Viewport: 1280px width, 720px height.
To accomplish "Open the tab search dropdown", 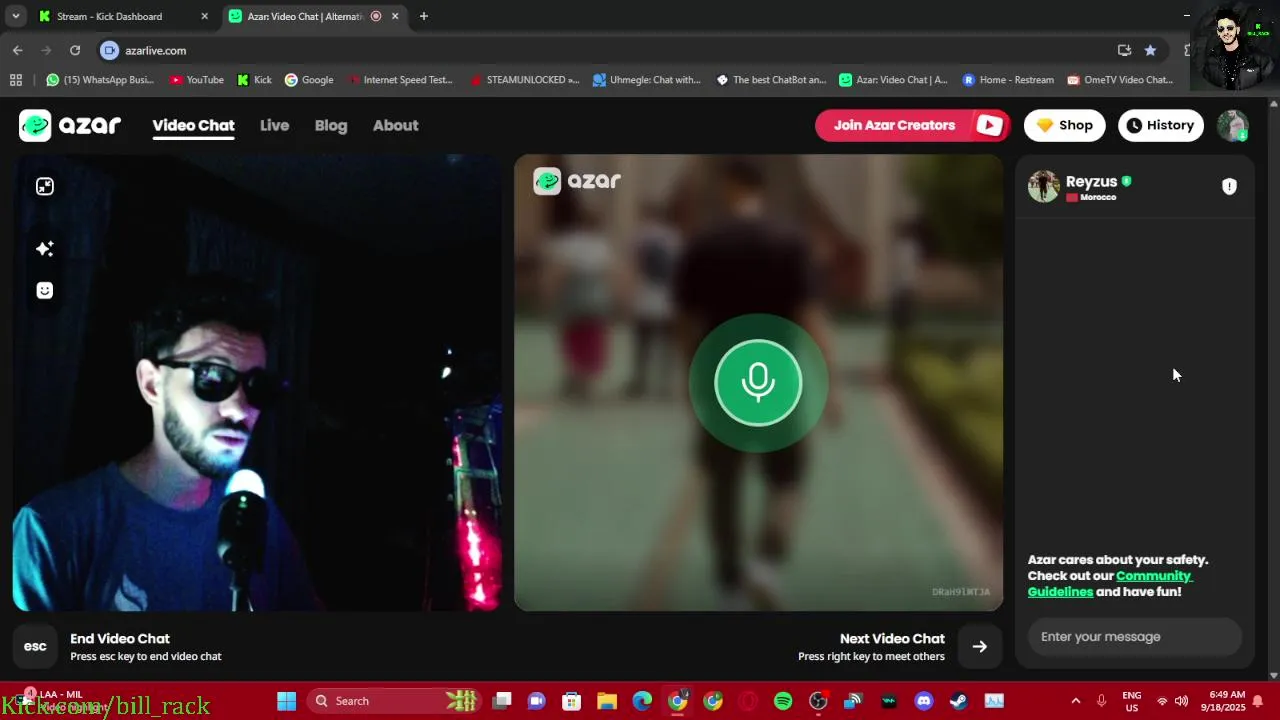I will coord(15,16).
